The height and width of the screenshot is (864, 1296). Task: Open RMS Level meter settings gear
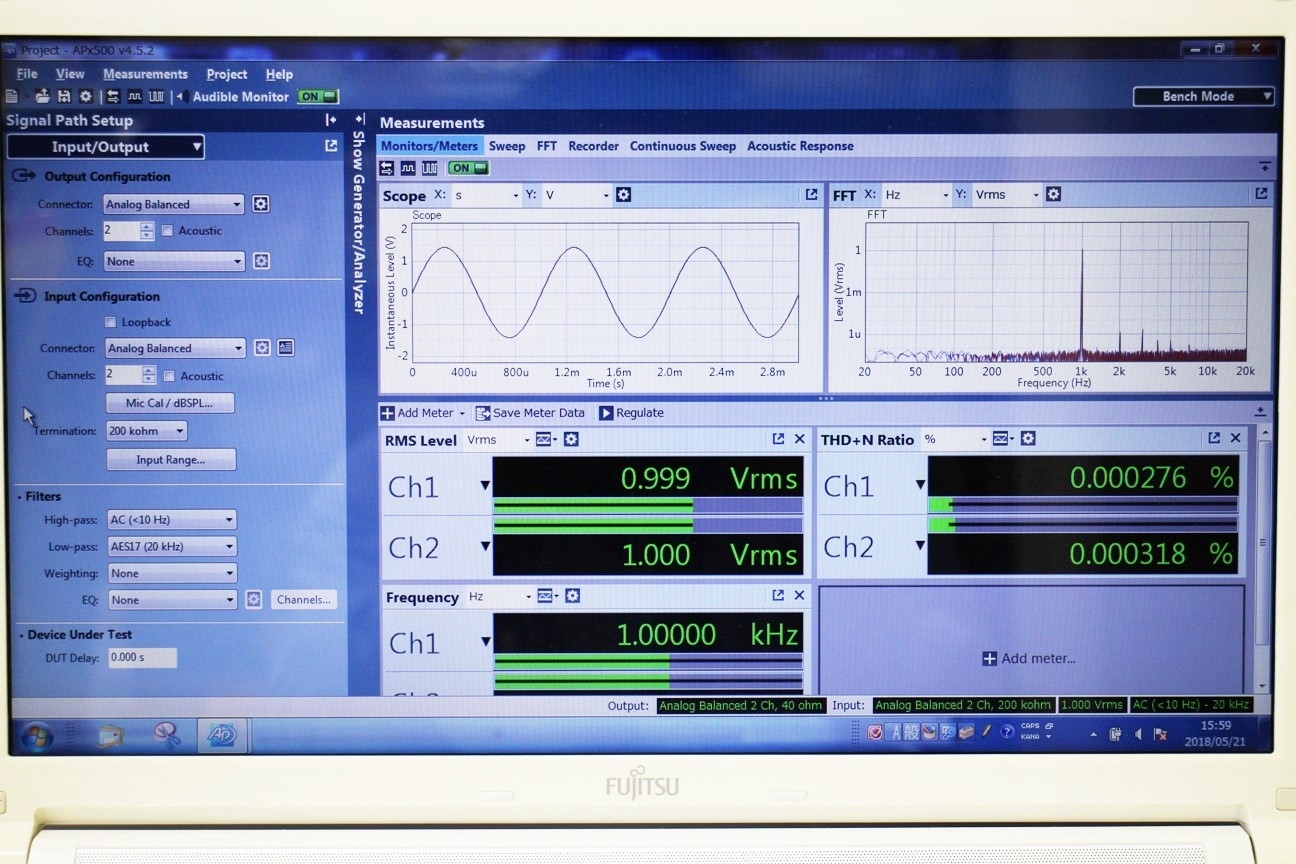[x=571, y=439]
